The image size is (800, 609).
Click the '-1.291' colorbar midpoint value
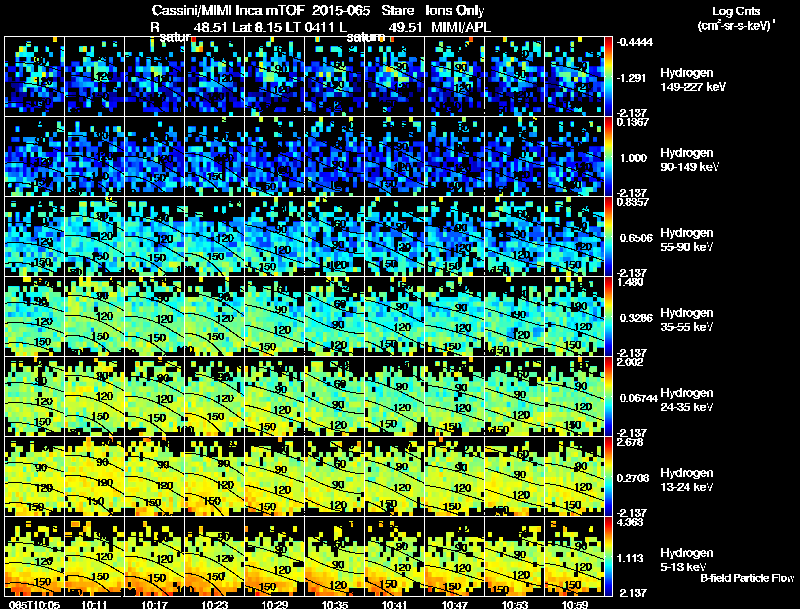632,78
